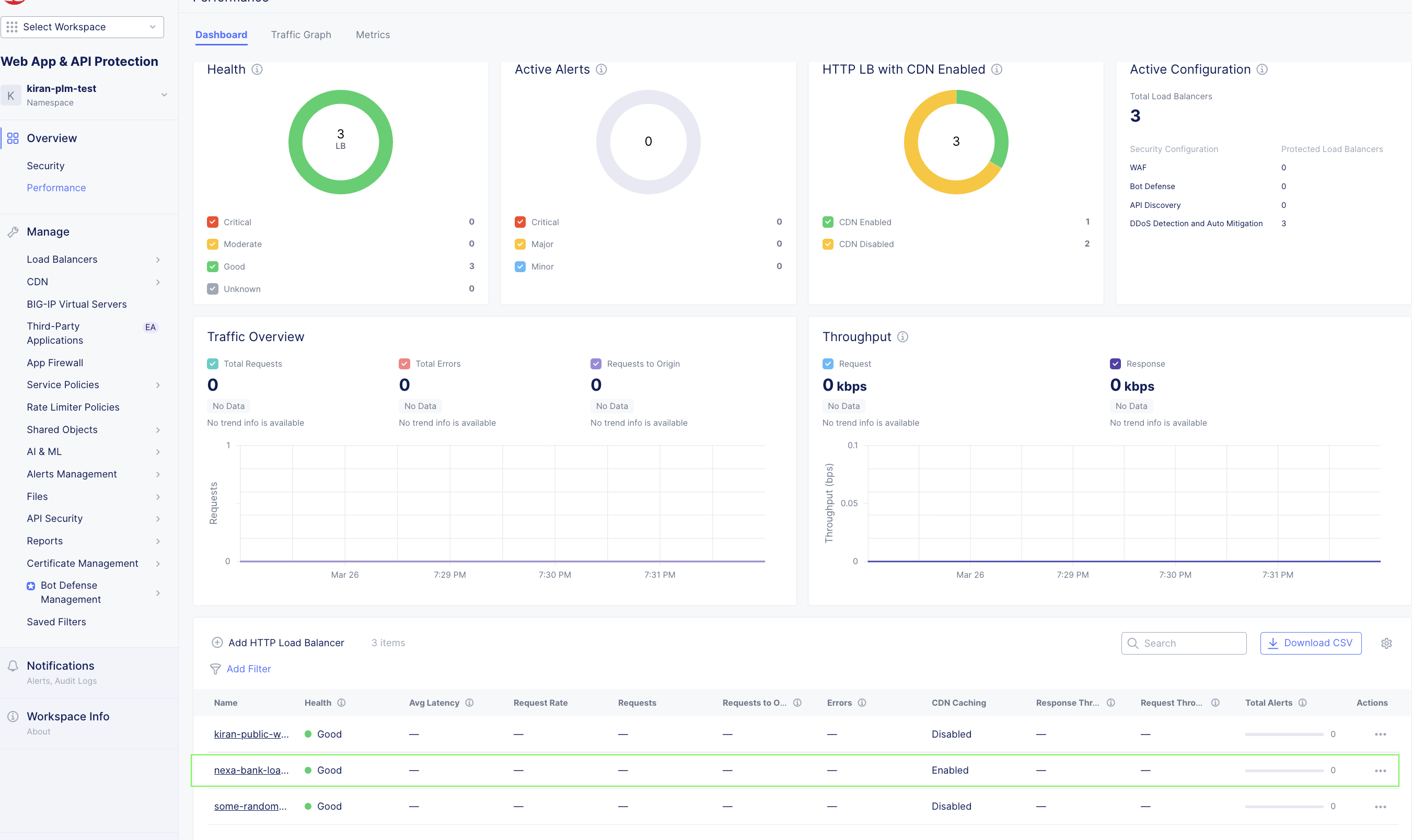Expand the Load Balancers sidebar section
The image size is (1412, 840).
click(158, 259)
